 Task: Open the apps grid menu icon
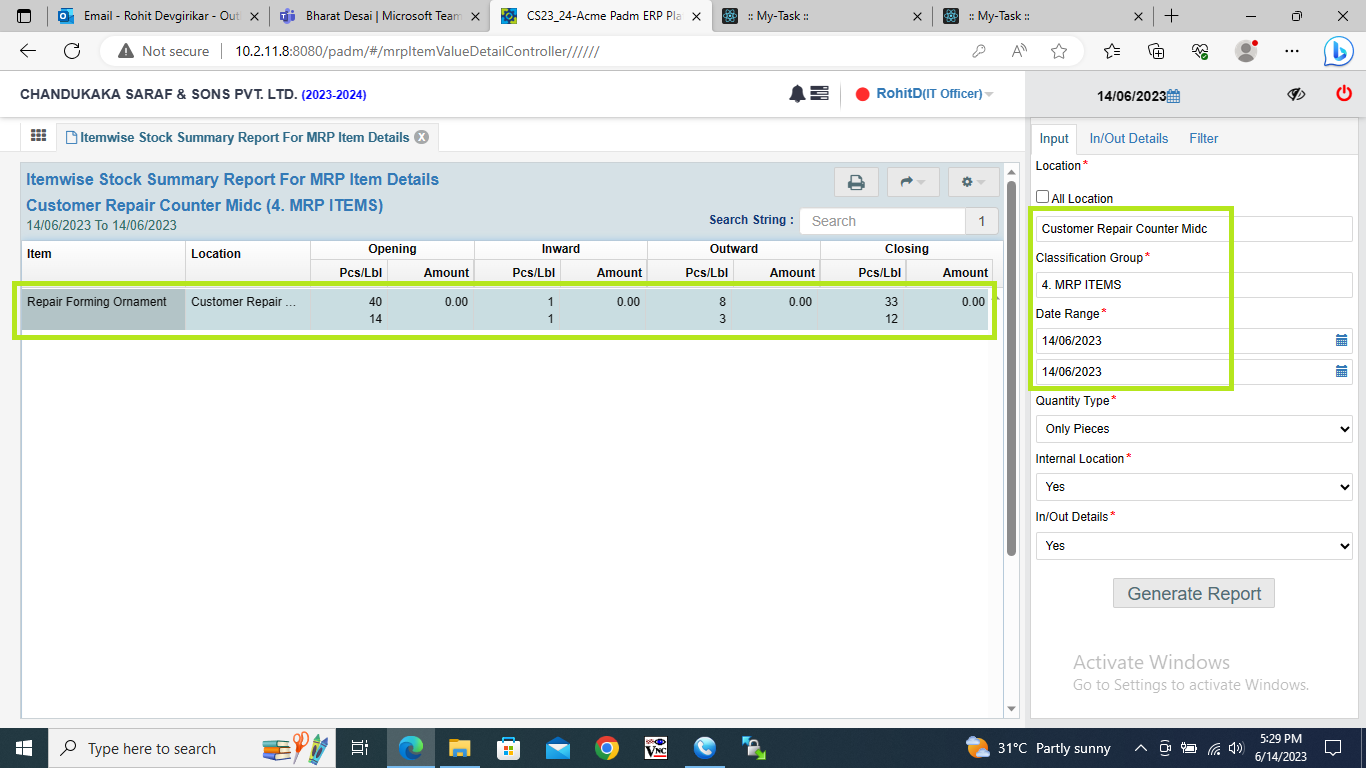[39, 136]
